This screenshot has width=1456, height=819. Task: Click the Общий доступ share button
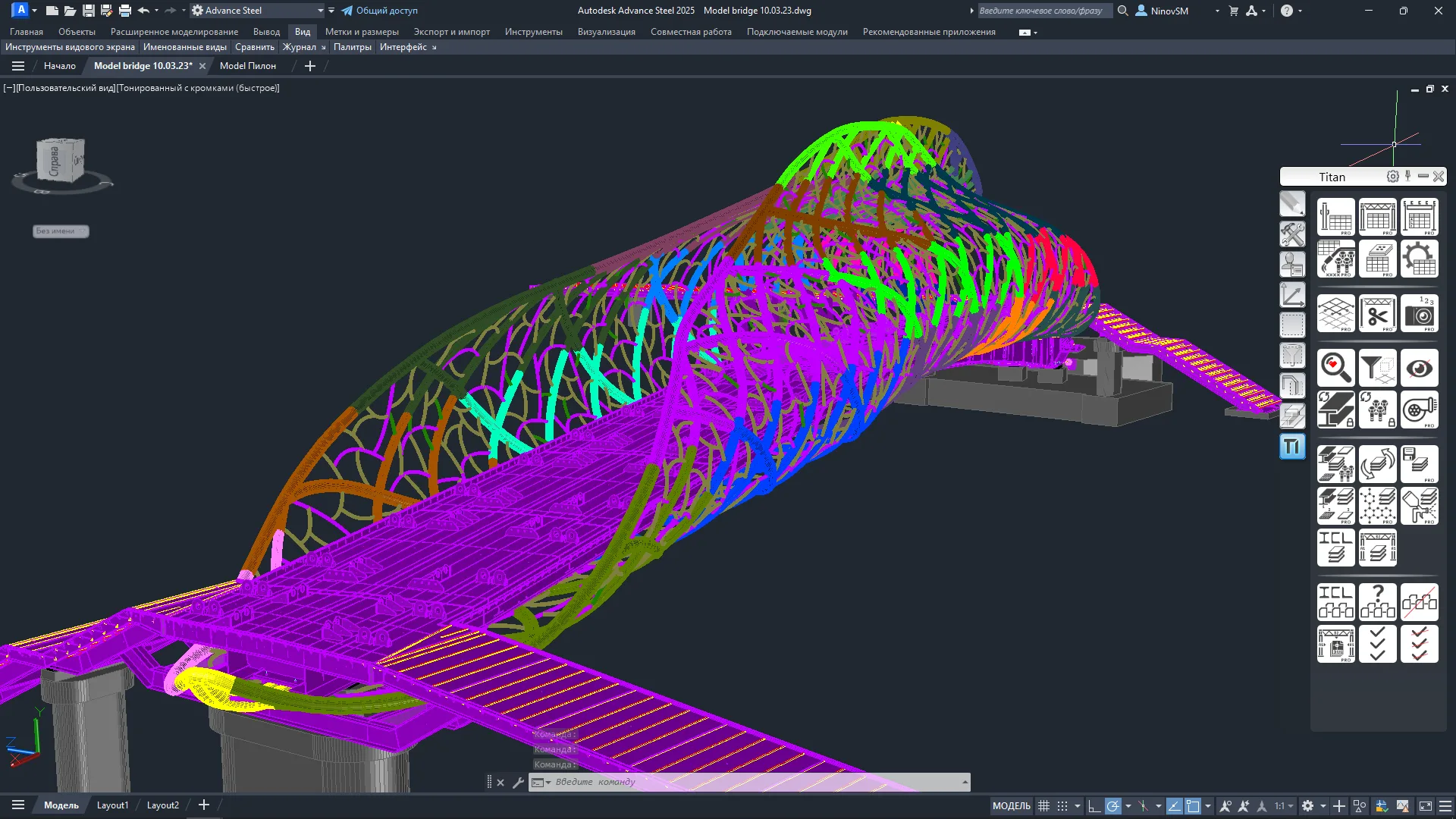pyautogui.click(x=380, y=11)
